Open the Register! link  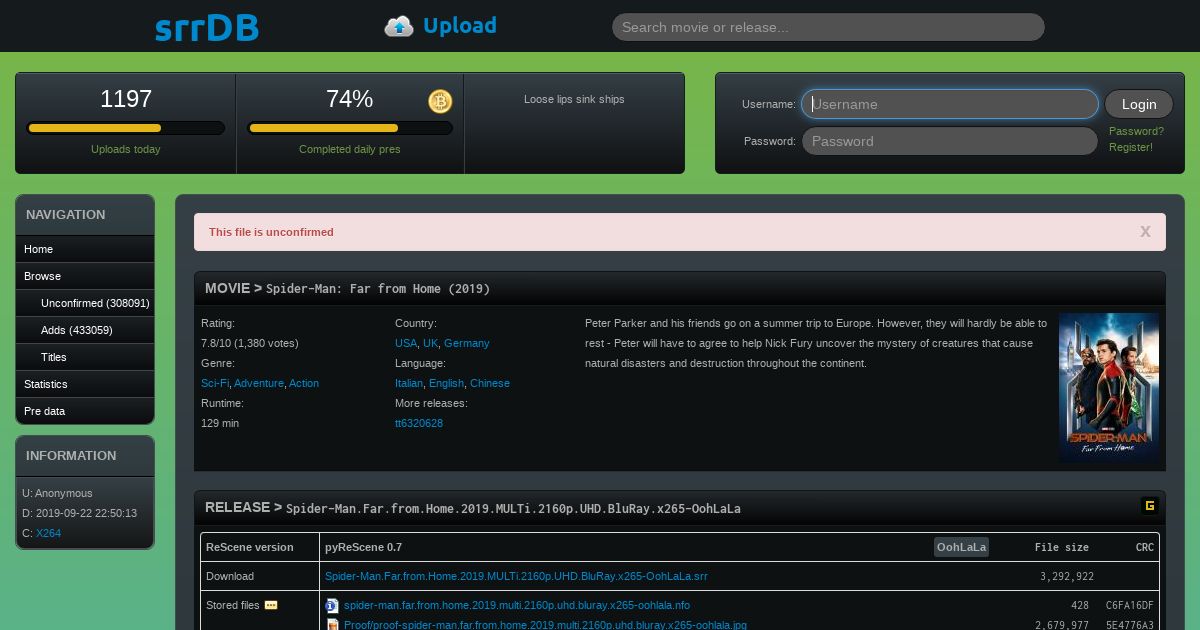pyautogui.click(x=1131, y=147)
